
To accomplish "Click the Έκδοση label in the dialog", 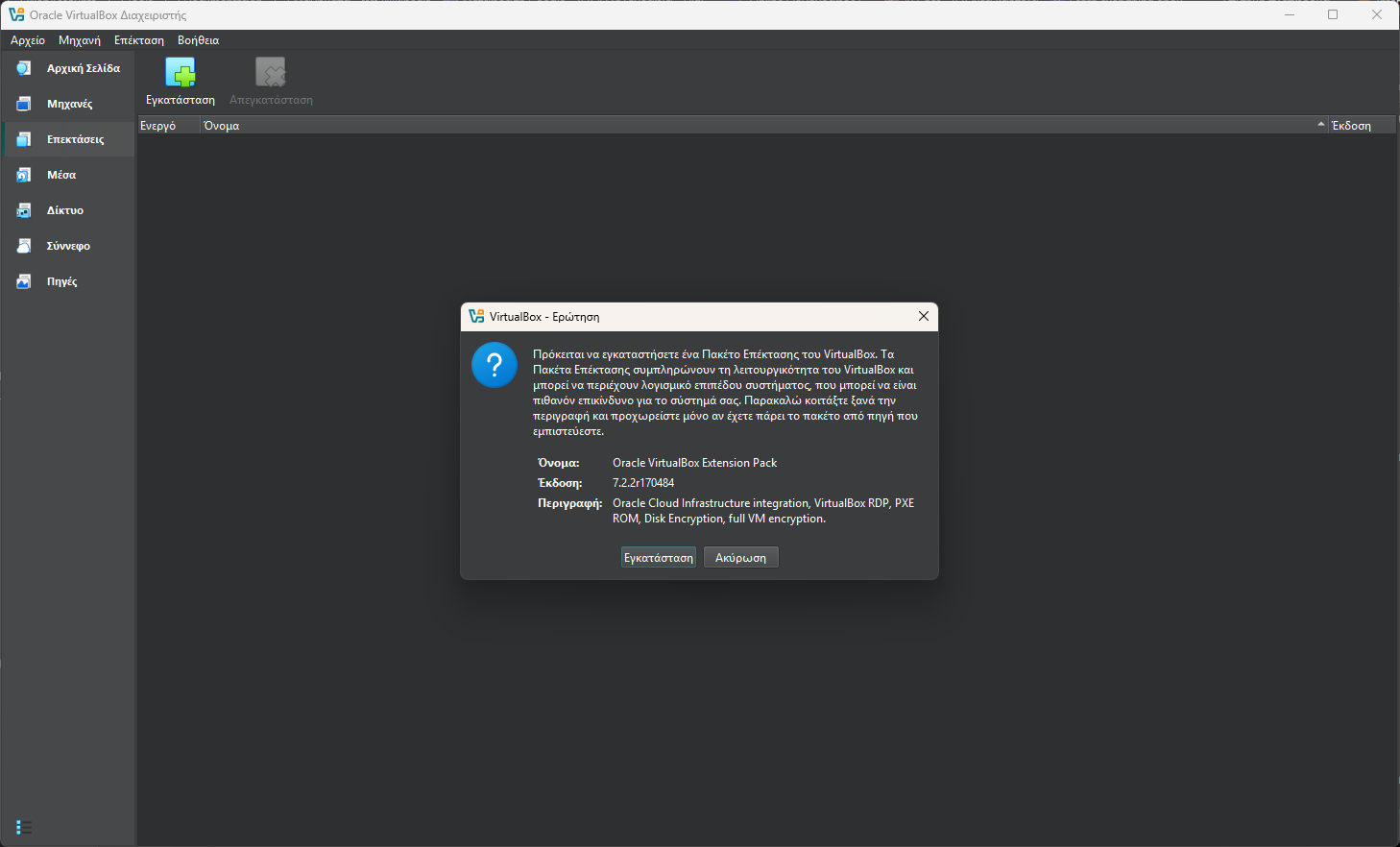I will pyautogui.click(x=560, y=483).
